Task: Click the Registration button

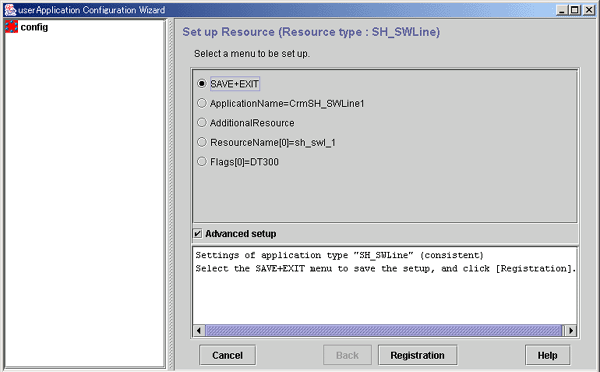Action: 417,355
